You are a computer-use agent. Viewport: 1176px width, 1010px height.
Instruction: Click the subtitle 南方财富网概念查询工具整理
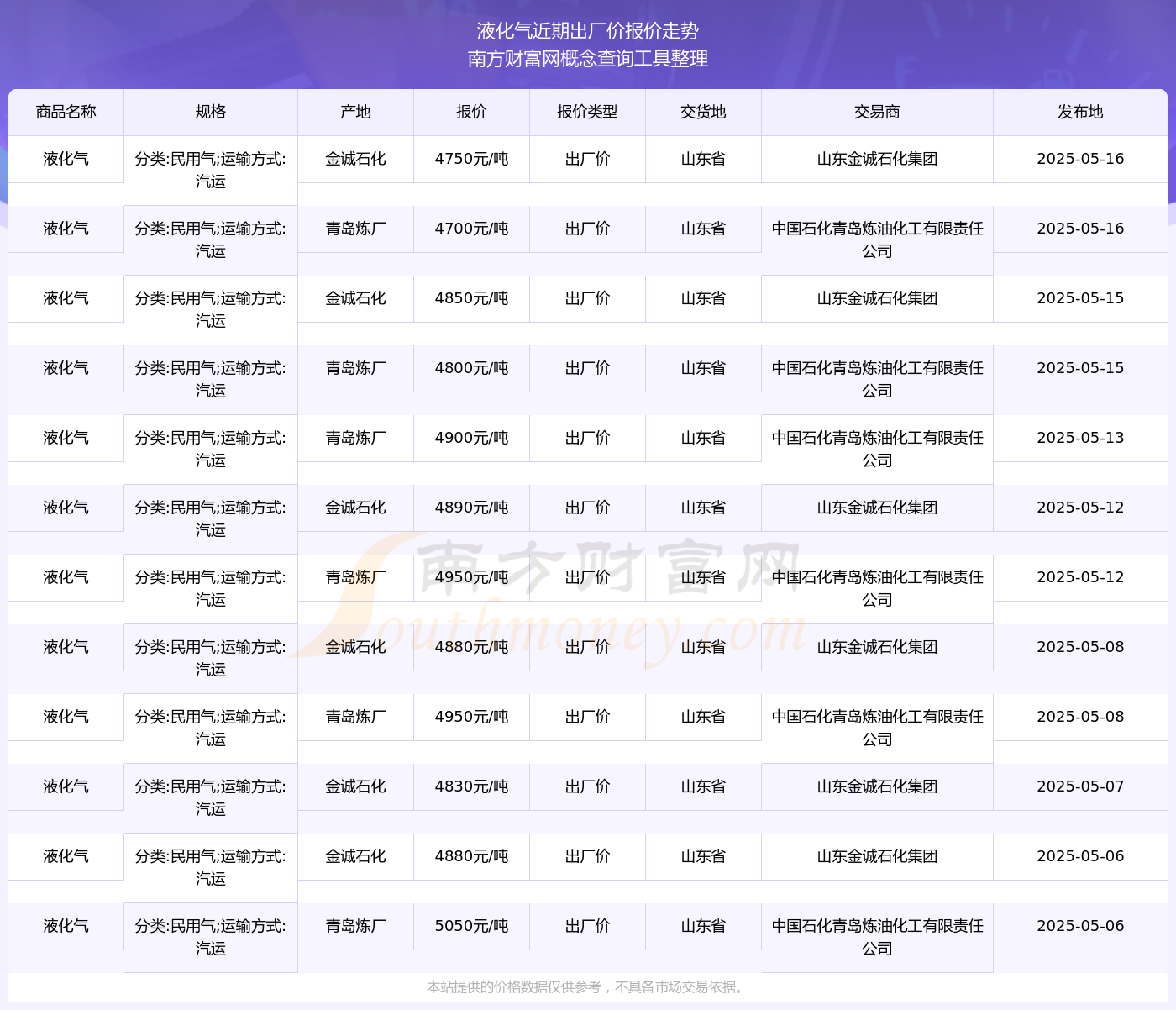tap(588, 59)
